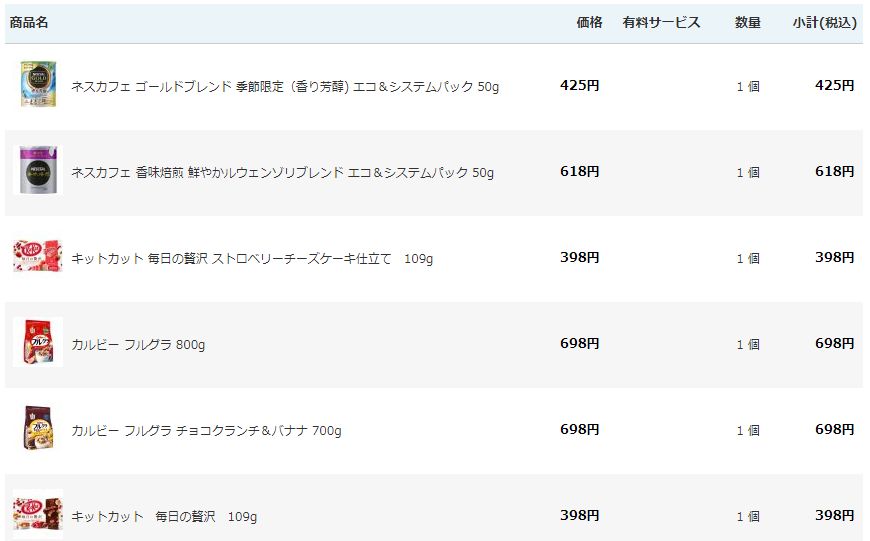Viewport: 870px width, 541px height.
Task: Click the Nescafe Gold Blend product thumbnail
Action: pos(37,85)
